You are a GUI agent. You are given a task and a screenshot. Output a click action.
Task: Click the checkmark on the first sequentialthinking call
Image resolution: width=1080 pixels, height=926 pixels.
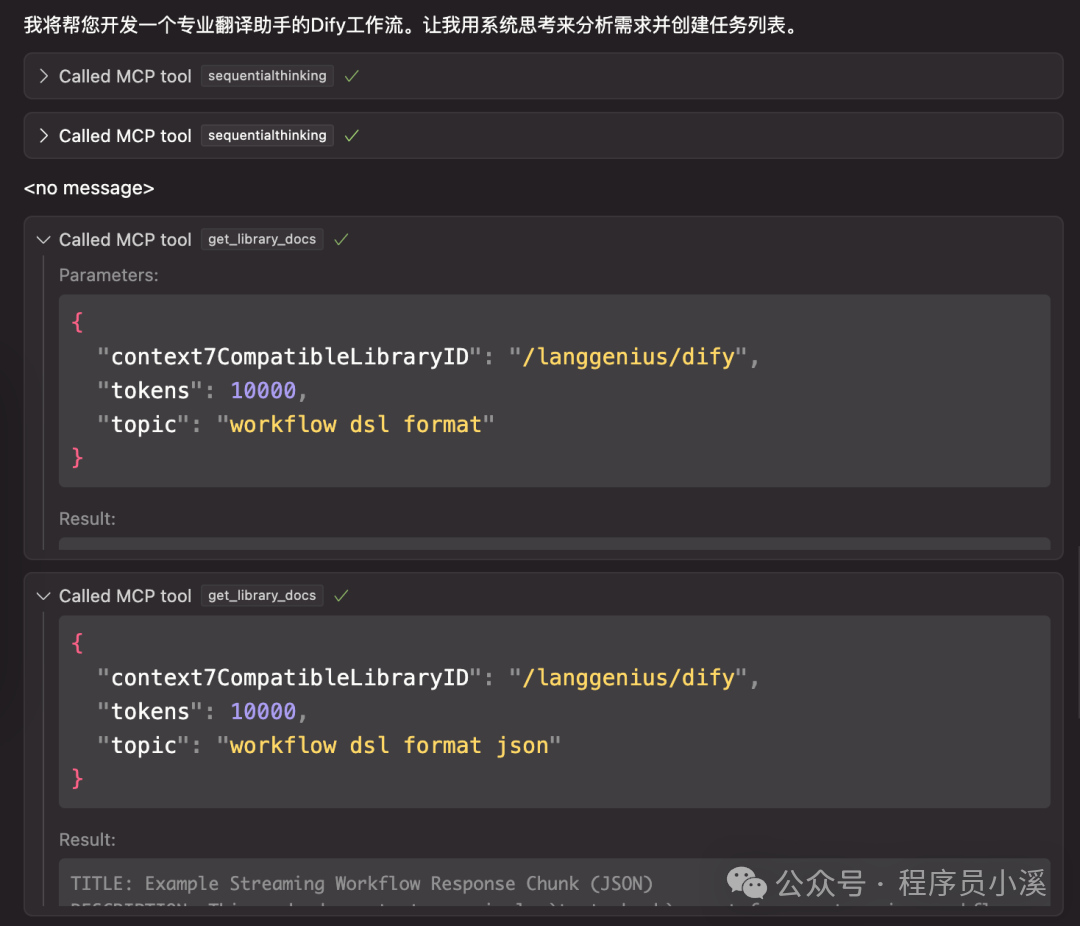coord(350,76)
